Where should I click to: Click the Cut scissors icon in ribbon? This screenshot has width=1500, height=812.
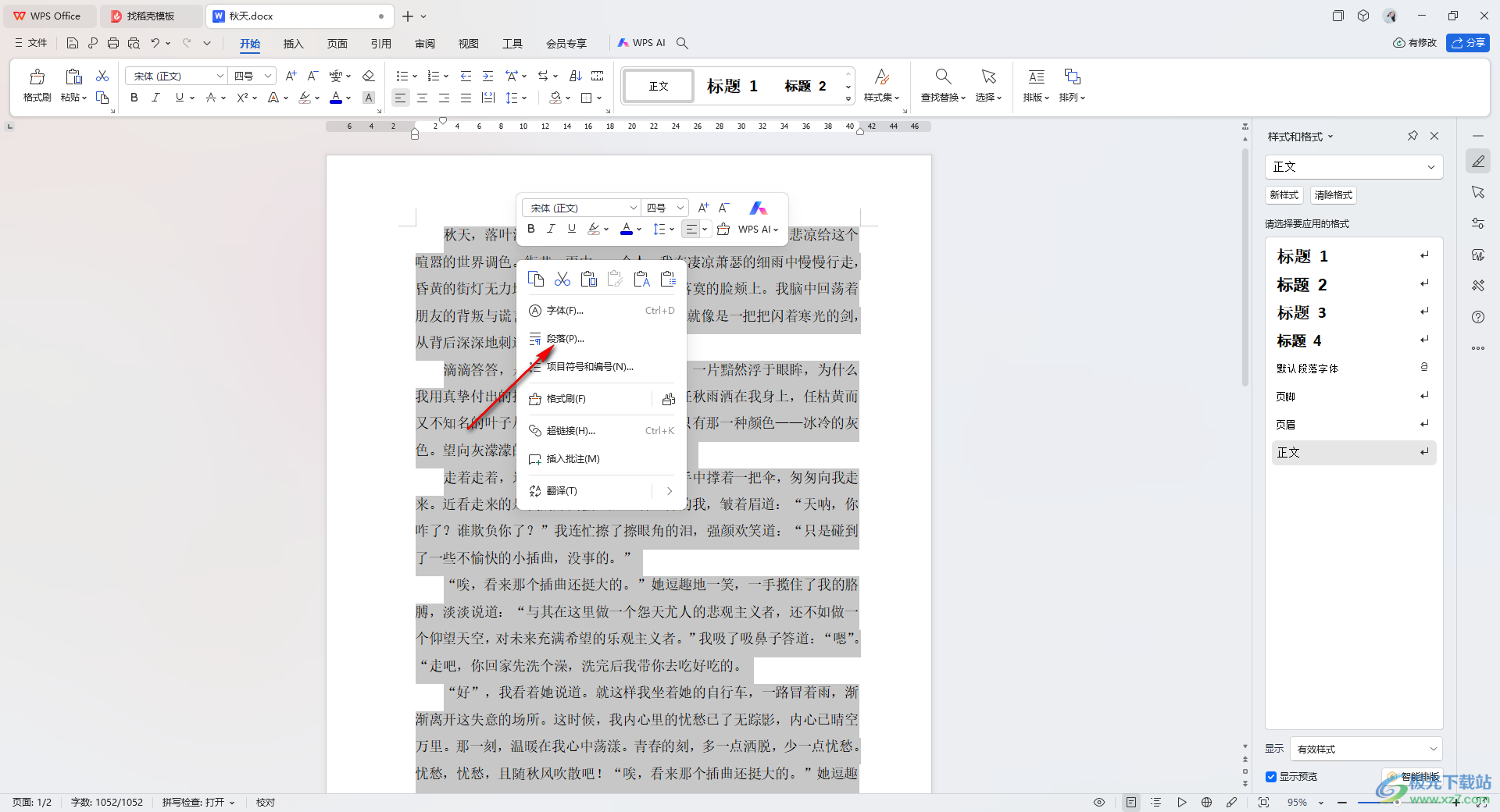click(x=102, y=76)
